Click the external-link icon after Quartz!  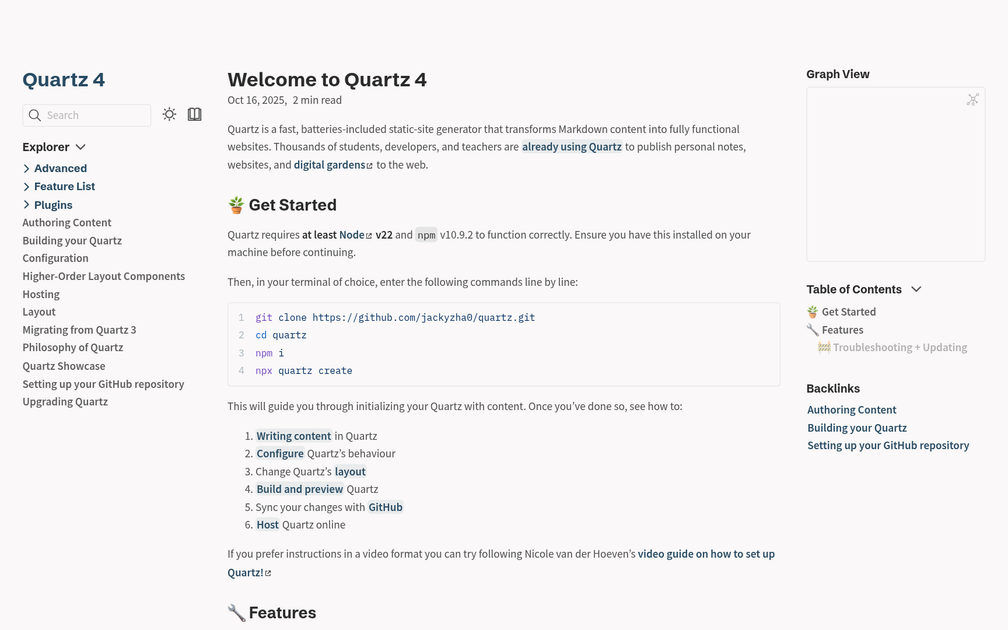[x=268, y=572]
